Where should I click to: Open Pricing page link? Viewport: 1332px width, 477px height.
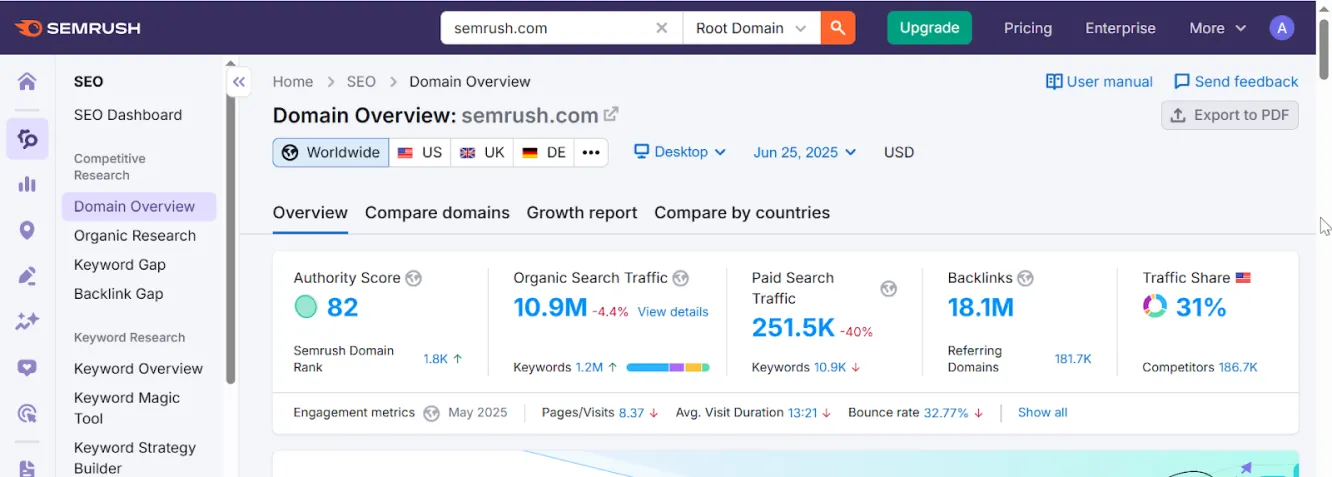point(1028,28)
